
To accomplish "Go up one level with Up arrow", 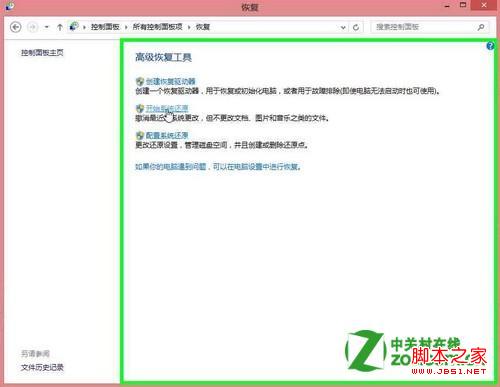I will point(60,27).
